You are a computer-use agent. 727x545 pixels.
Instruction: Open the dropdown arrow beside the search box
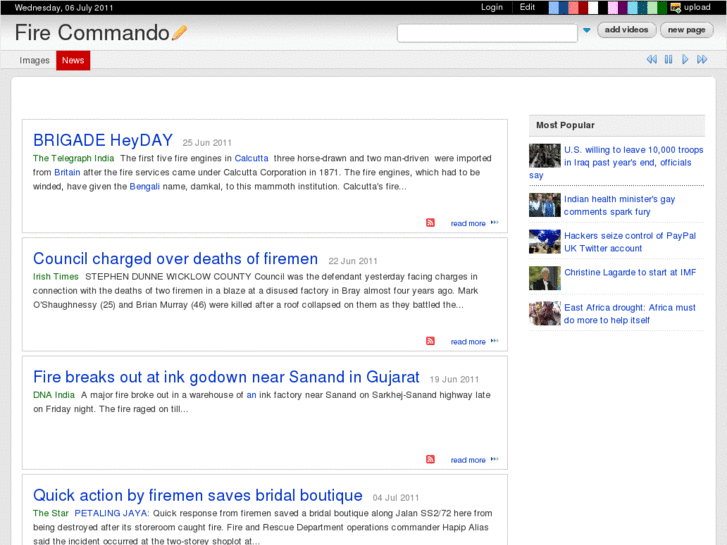pyautogui.click(x=587, y=31)
